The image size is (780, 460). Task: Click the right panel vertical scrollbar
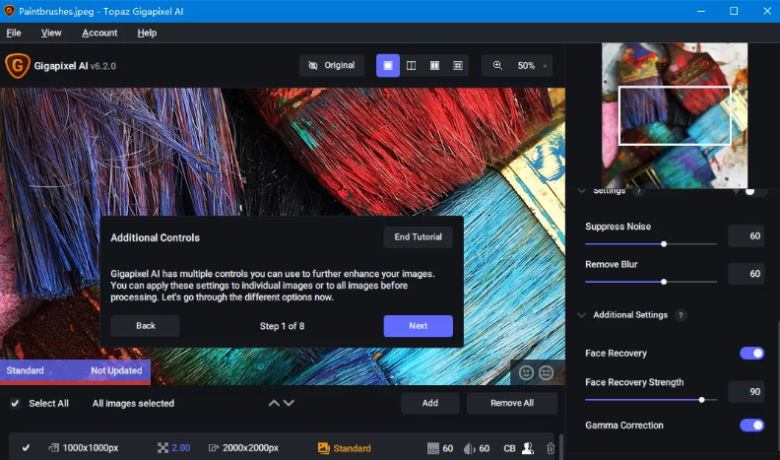(778, 386)
